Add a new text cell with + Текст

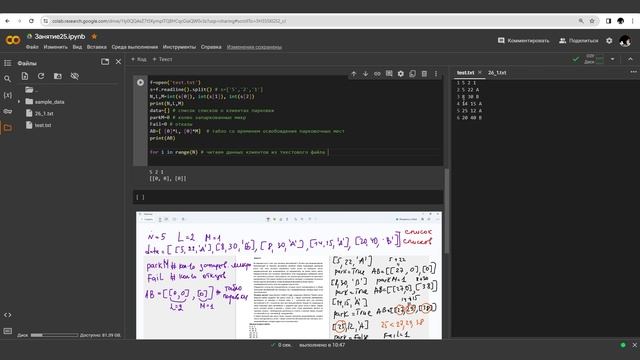(x=162, y=59)
